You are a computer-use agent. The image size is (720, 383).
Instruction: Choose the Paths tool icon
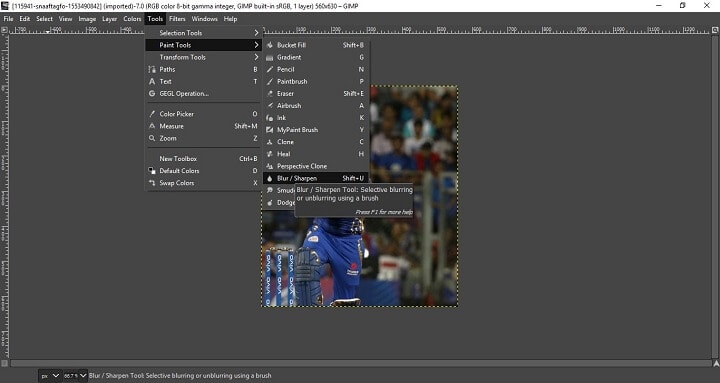click(x=152, y=69)
